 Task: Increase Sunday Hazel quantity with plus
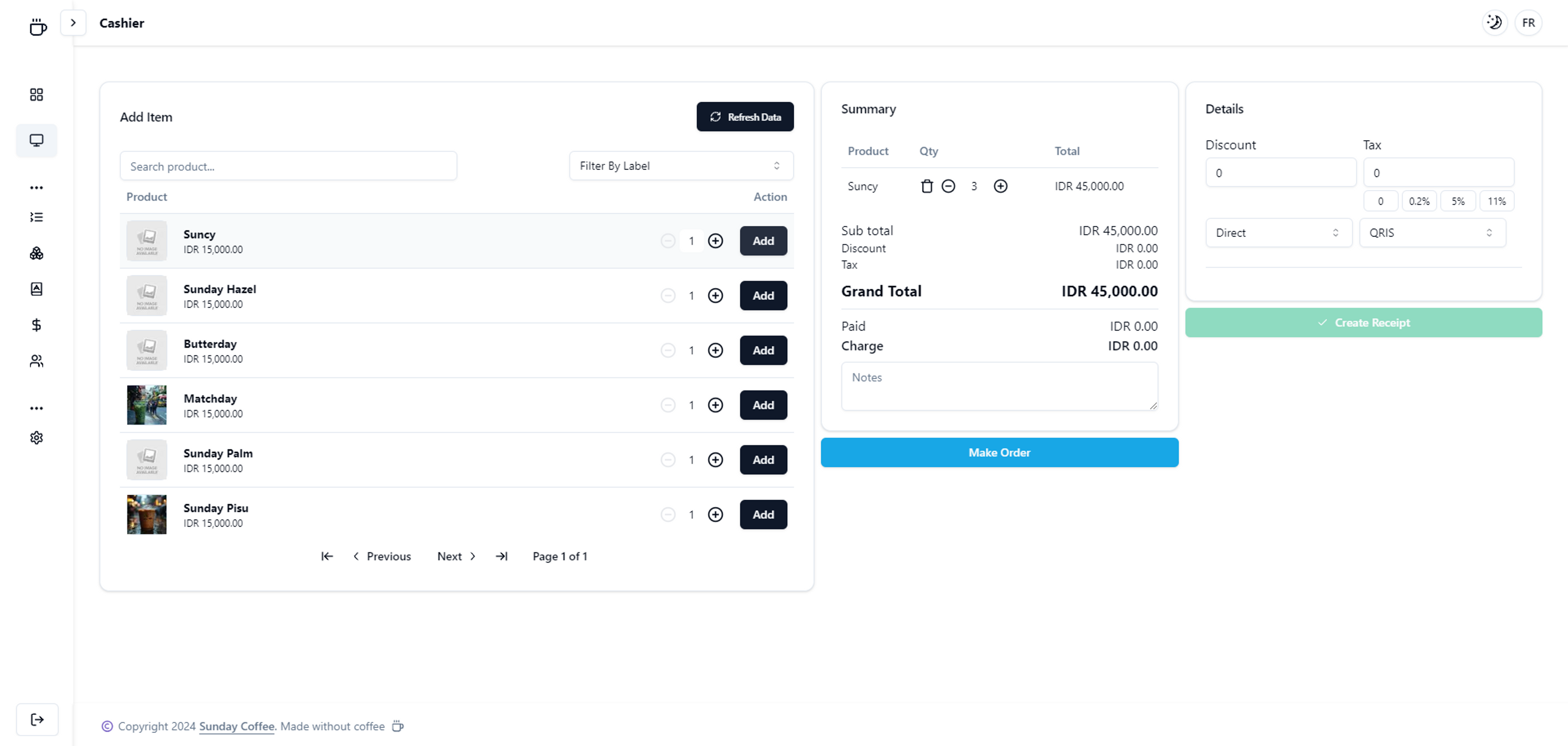coord(715,296)
